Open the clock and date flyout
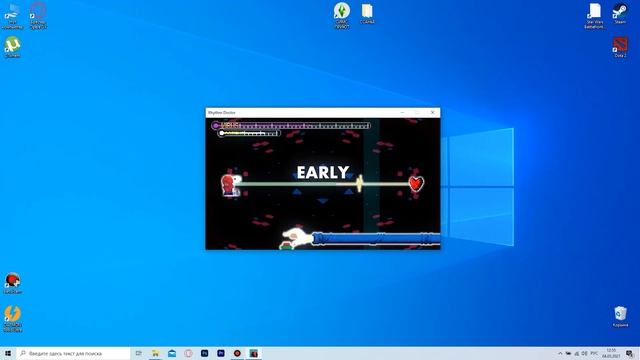Screen dimensions: 640x360 (x=611, y=353)
